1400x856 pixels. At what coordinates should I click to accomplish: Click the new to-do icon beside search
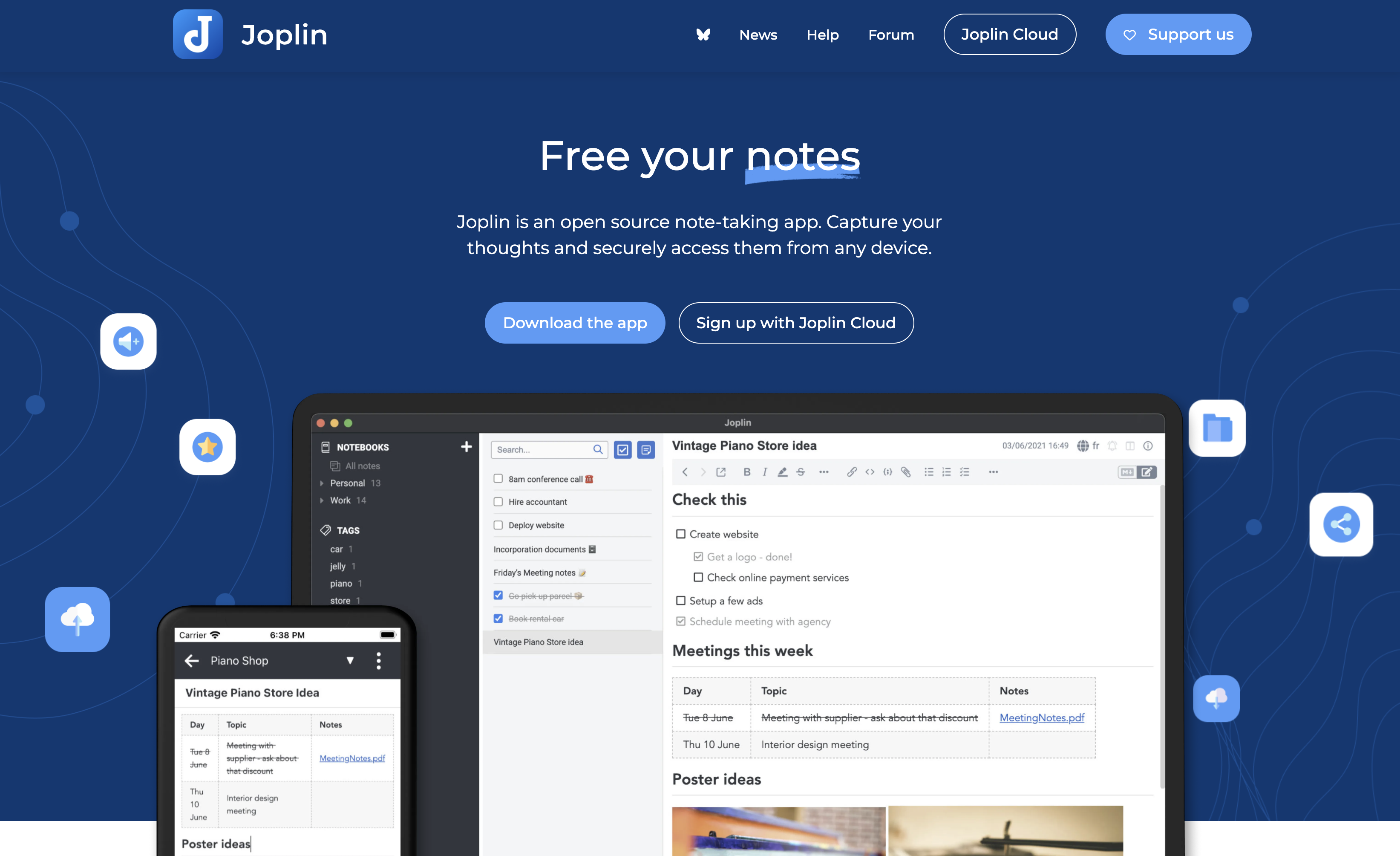coord(623,450)
